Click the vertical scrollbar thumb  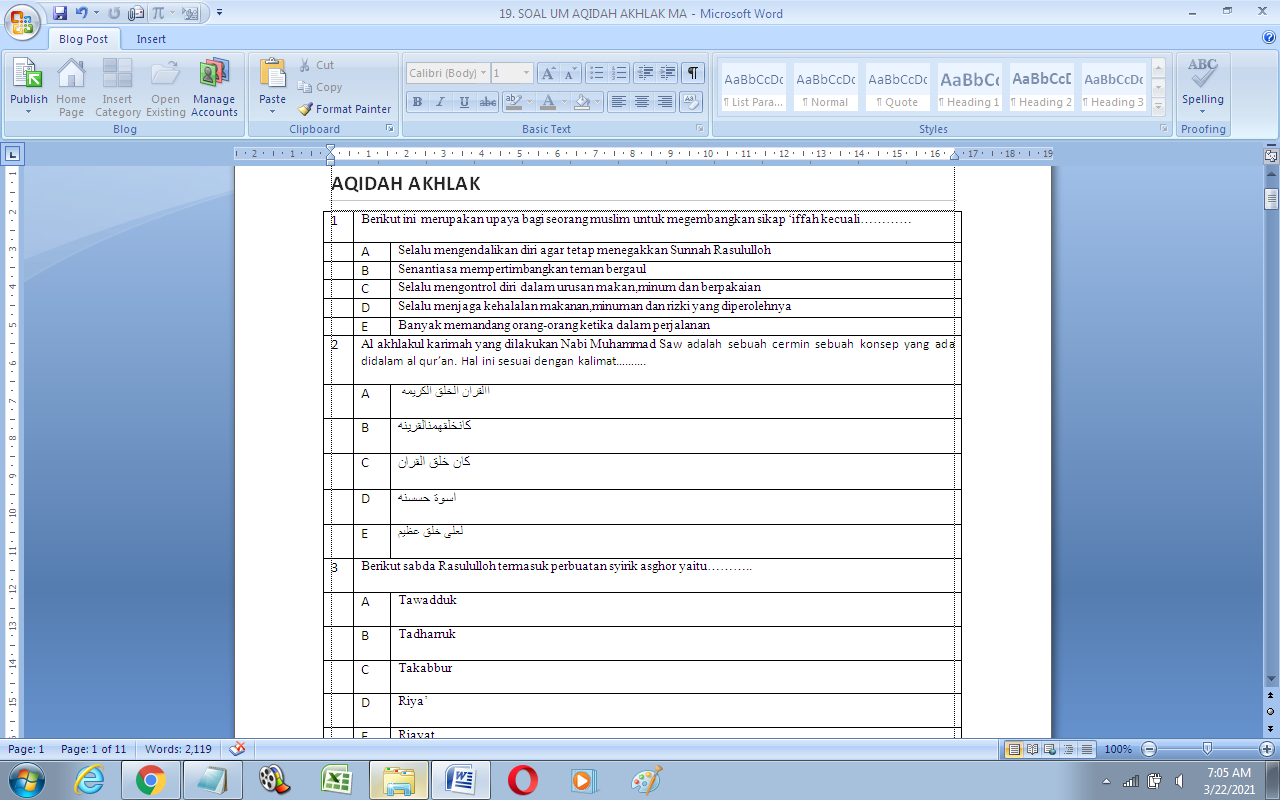[x=1271, y=198]
